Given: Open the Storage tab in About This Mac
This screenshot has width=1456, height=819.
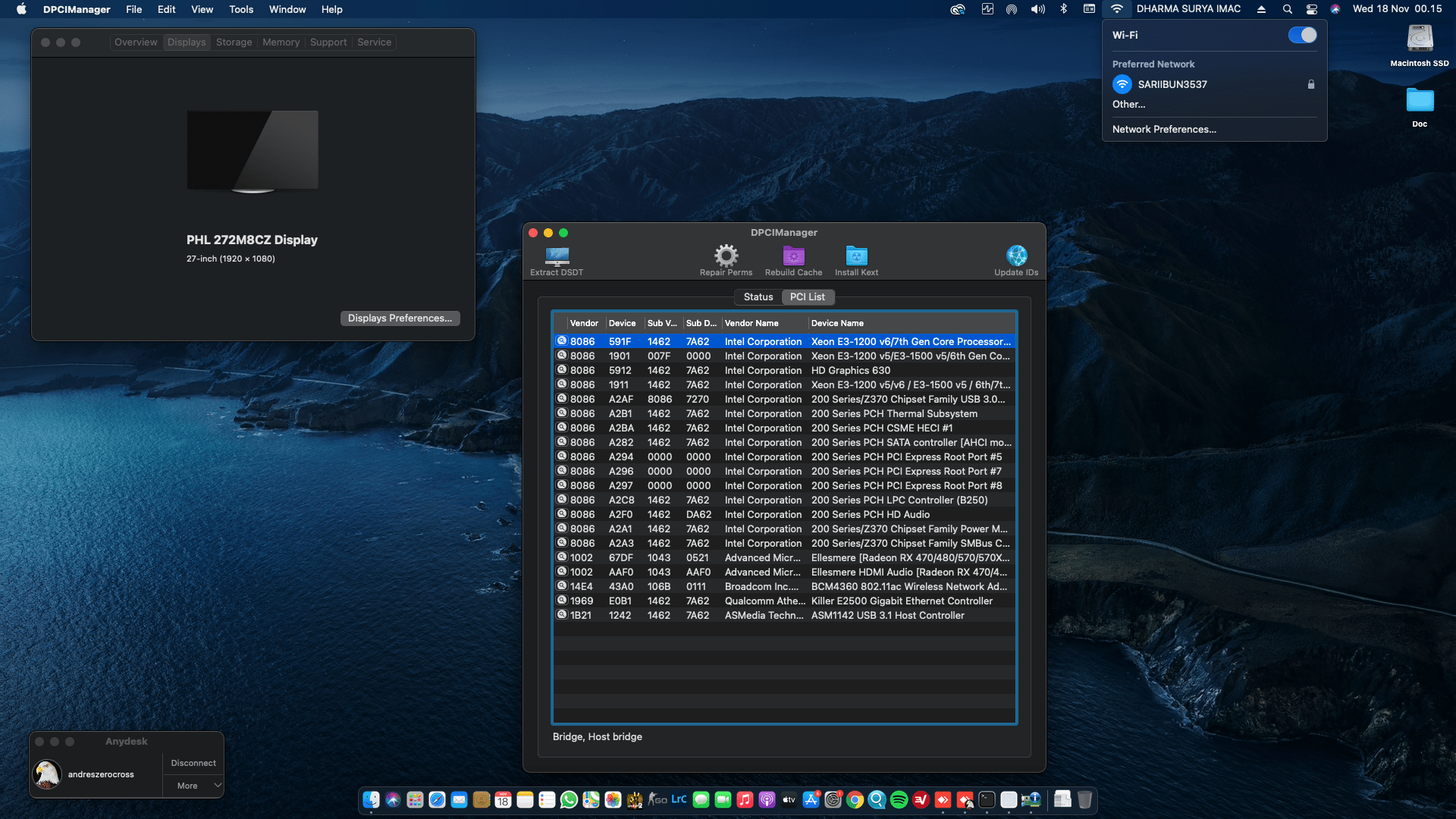Looking at the screenshot, I should 234,42.
